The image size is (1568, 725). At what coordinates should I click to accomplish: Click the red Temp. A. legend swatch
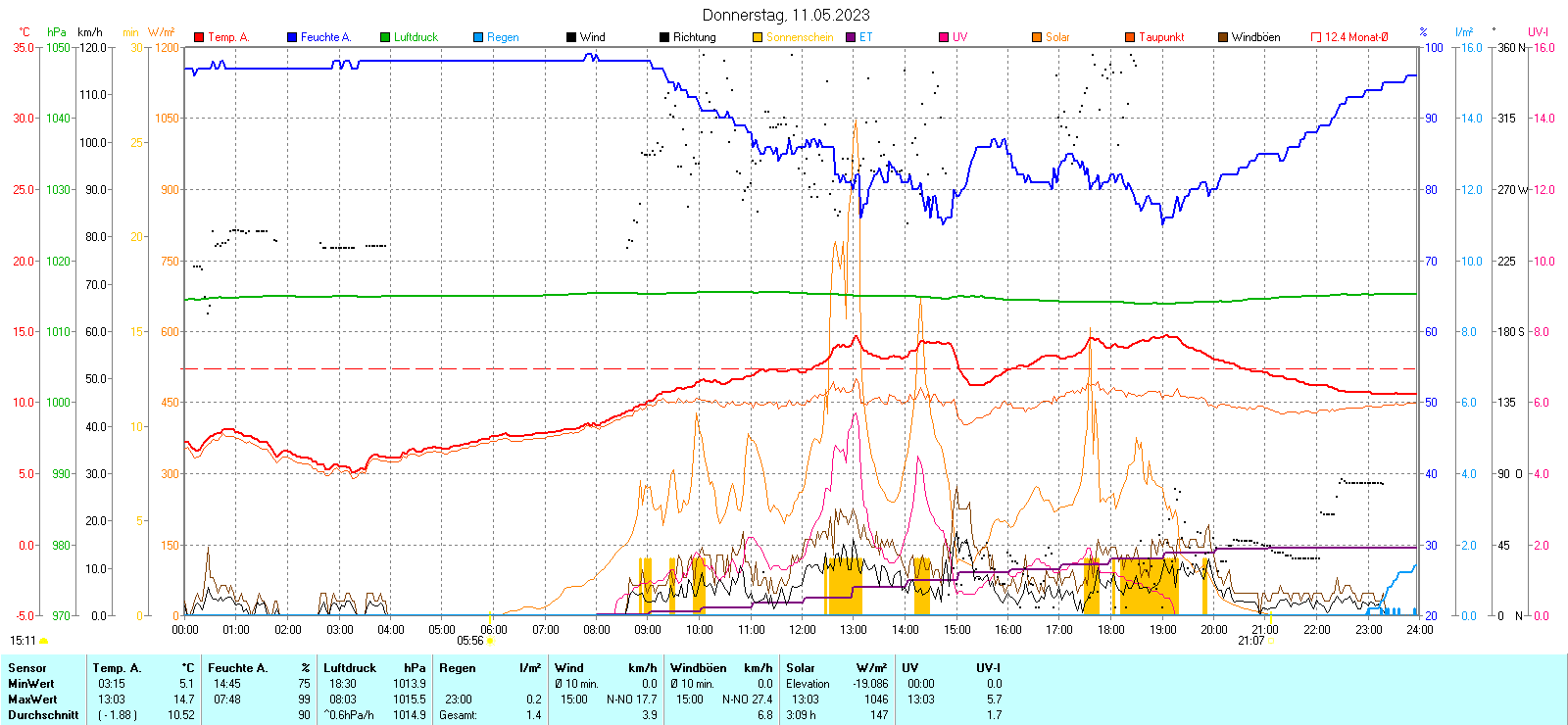(x=199, y=37)
